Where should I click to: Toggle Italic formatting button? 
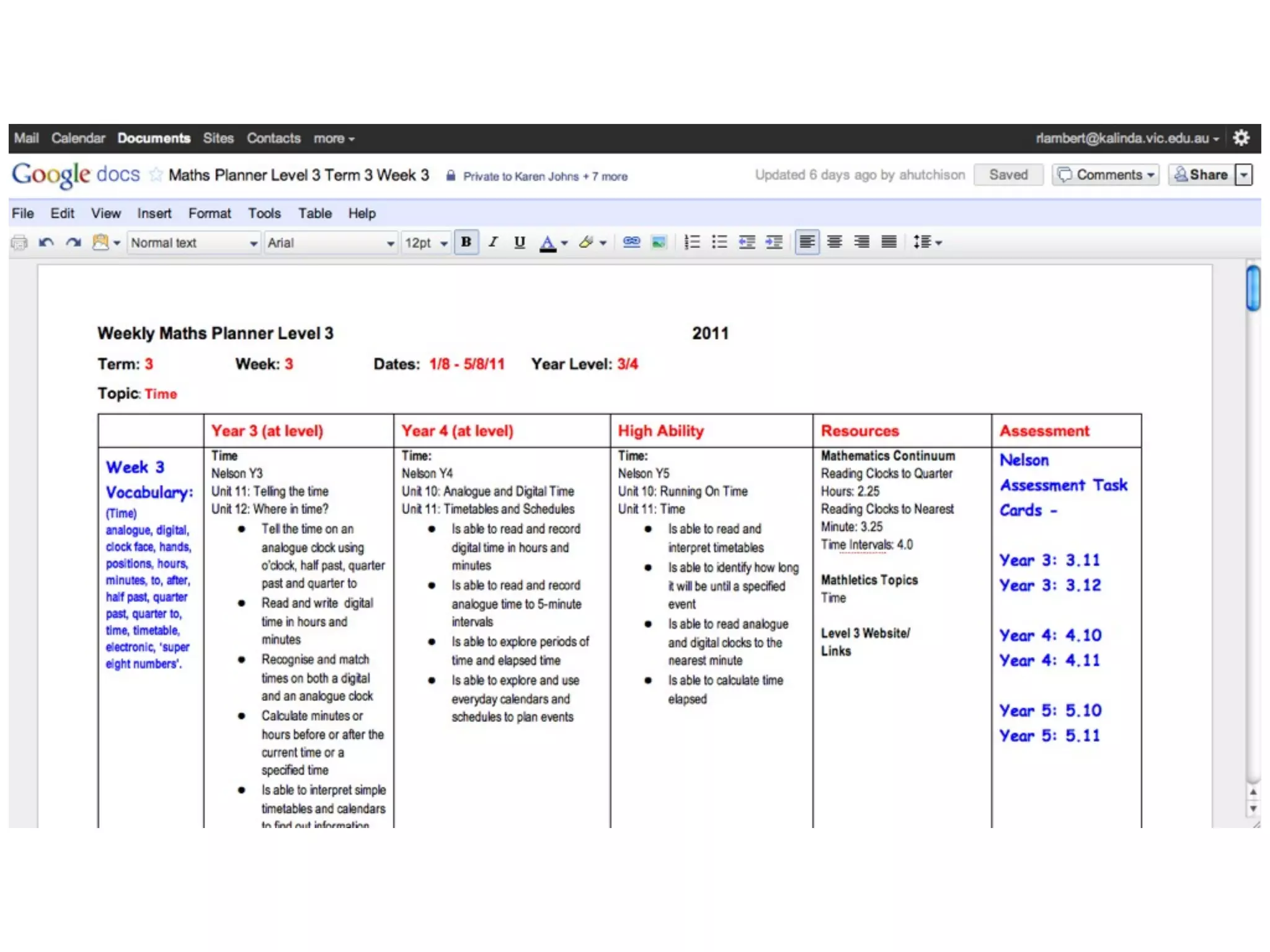(x=493, y=242)
